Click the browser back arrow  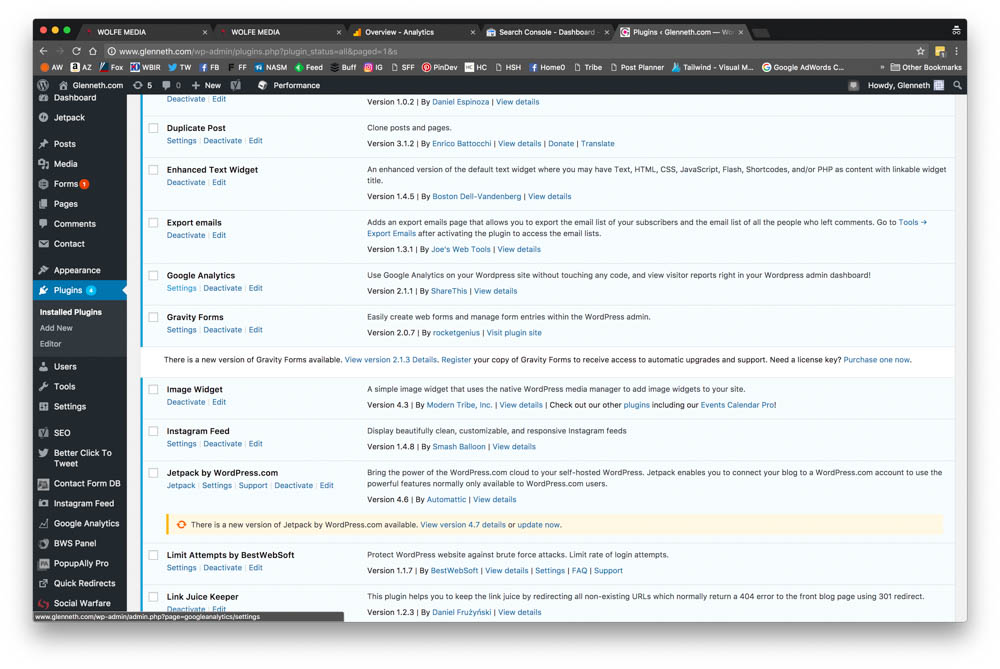43,51
